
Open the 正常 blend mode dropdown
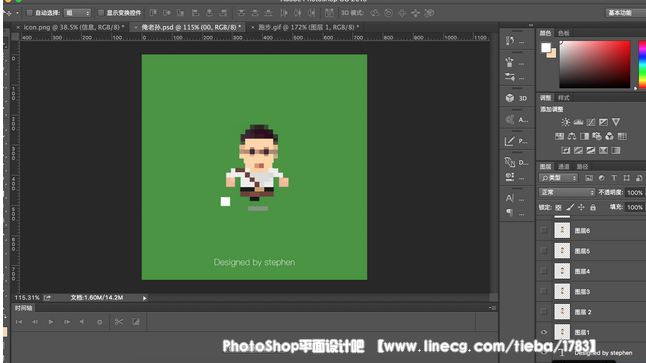coord(567,192)
